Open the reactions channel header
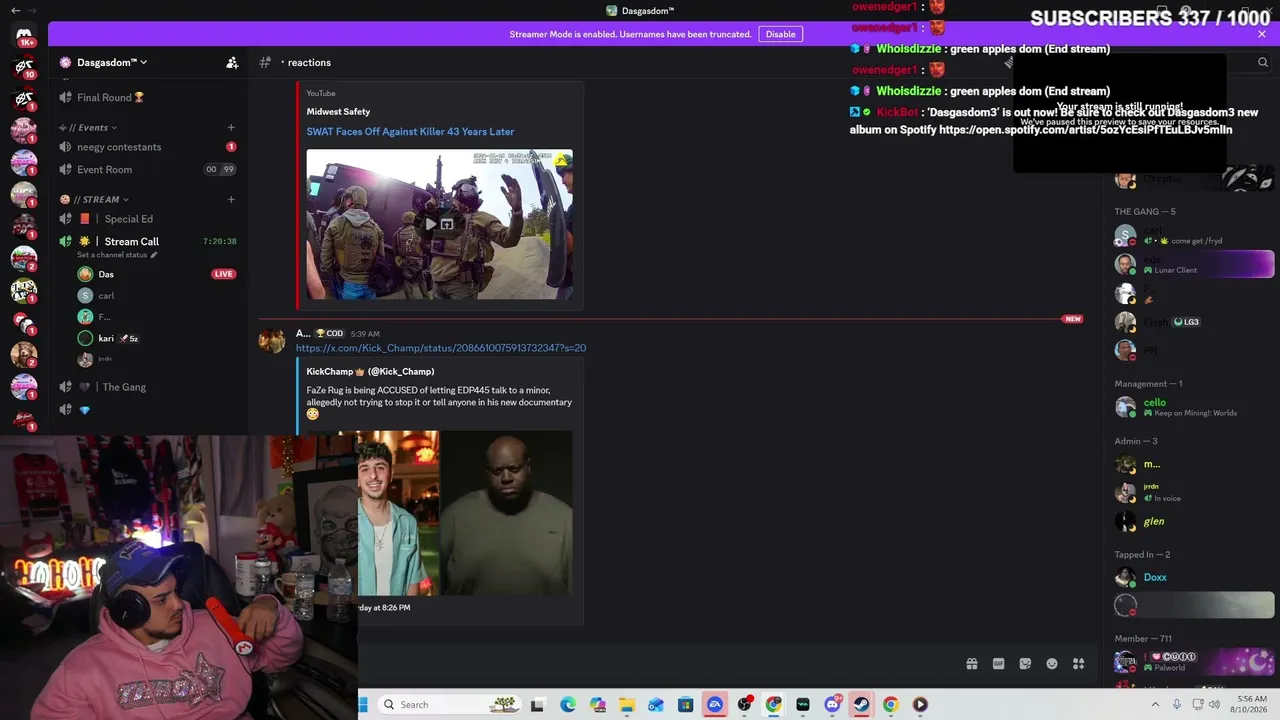This screenshot has width=1280, height=720. [309, 62]
